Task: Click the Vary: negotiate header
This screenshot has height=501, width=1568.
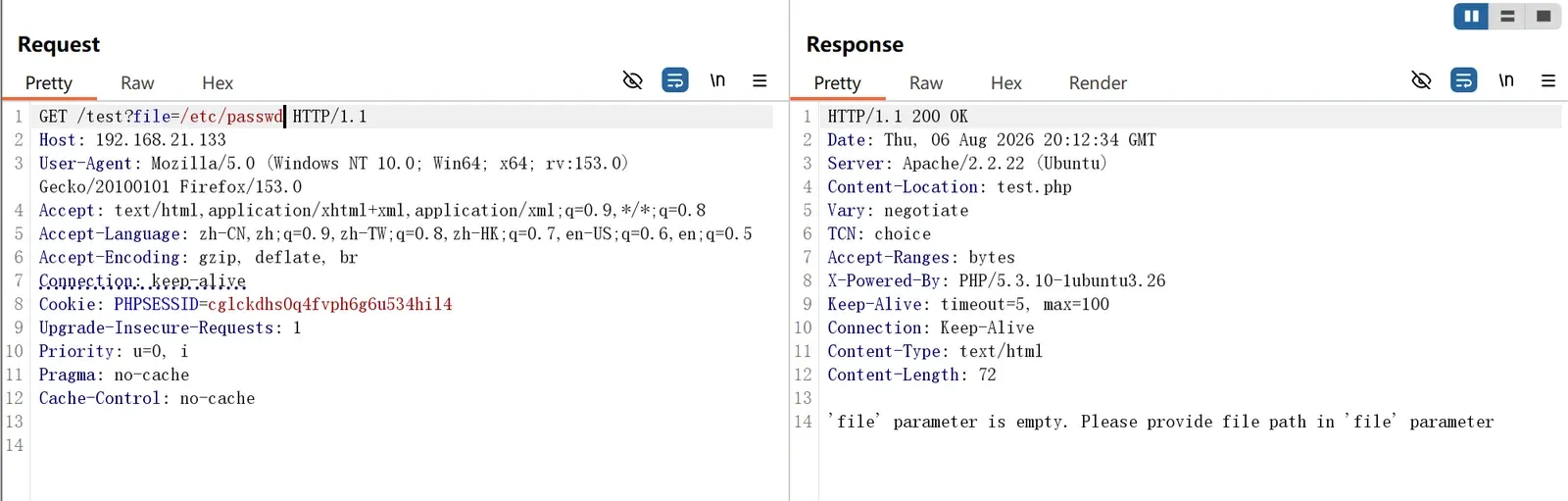Action: click(x=898, y=211)
